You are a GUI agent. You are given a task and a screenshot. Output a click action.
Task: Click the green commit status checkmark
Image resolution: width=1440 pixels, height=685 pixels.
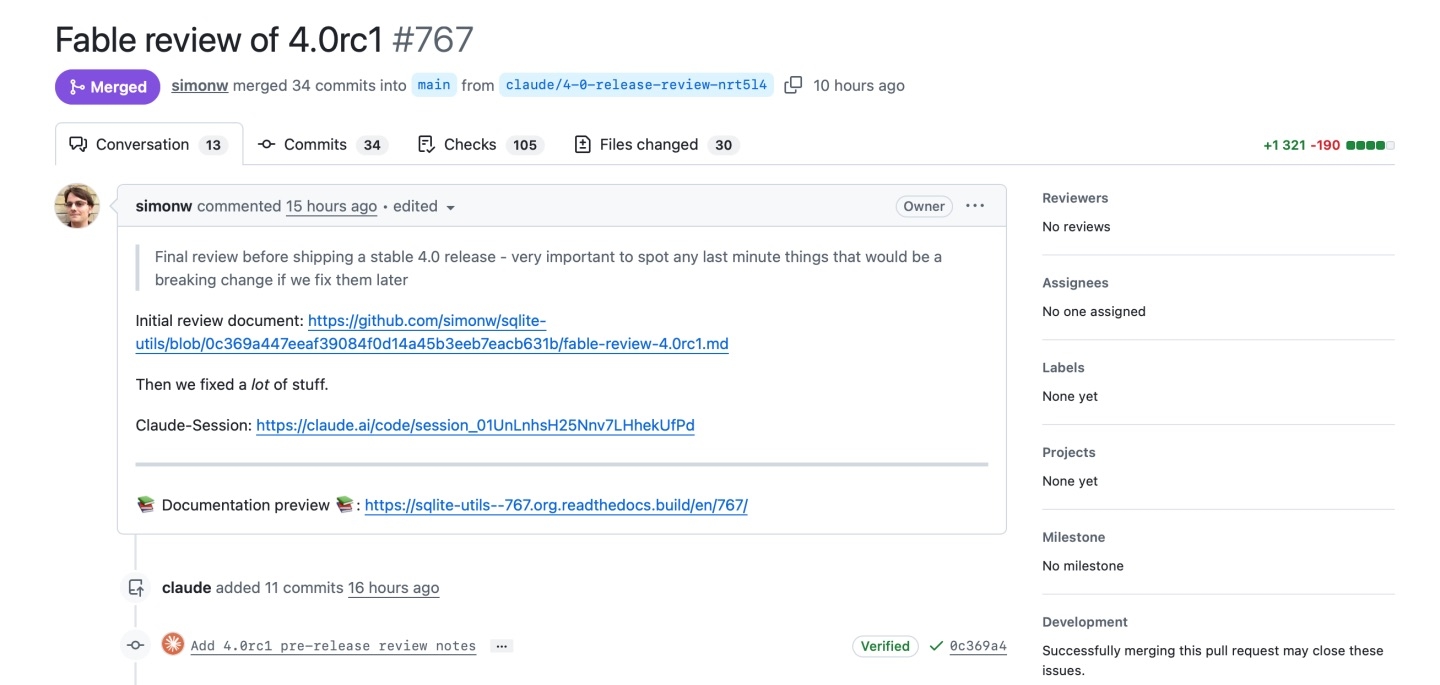pos(936,646)
